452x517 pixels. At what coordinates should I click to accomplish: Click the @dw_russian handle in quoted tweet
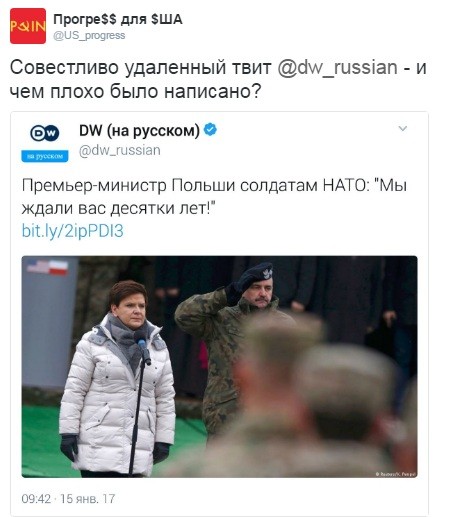[x=120, y=150]
